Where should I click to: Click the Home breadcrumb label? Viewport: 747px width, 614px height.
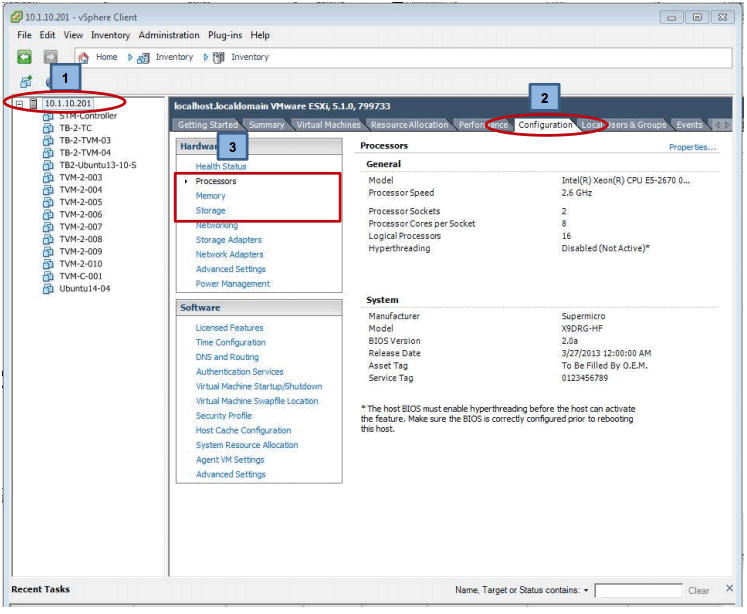(106, 57)
